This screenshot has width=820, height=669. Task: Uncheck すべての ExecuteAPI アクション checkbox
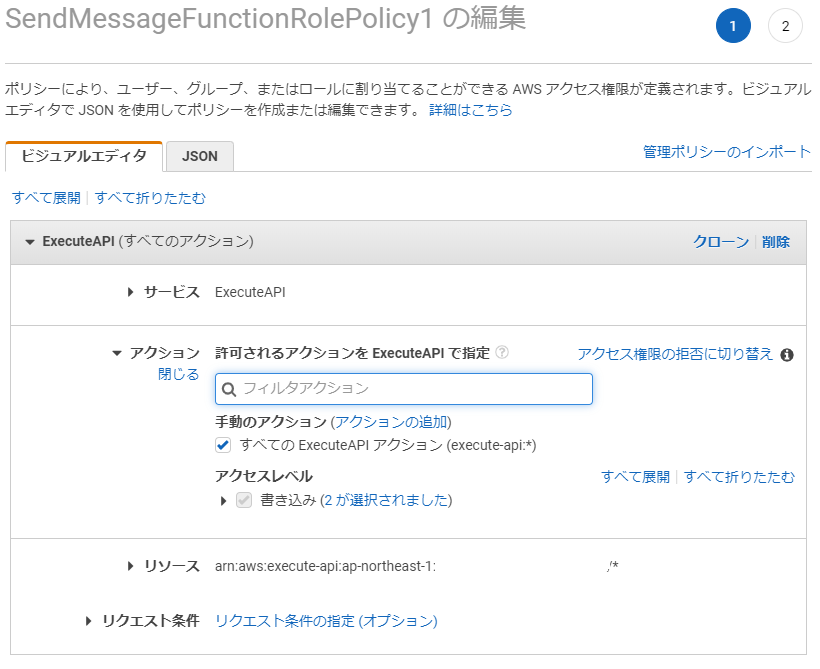[x=223, y=445]
